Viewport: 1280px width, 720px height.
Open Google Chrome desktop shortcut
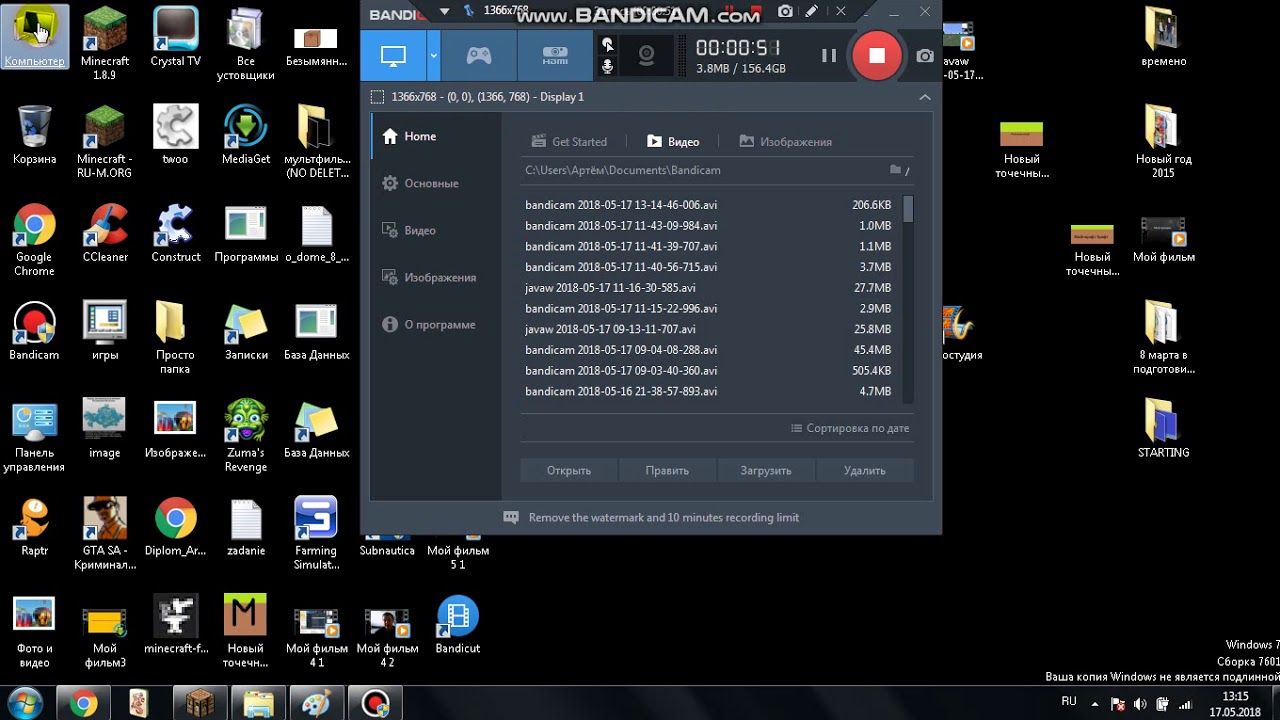(x=34, y=240)
